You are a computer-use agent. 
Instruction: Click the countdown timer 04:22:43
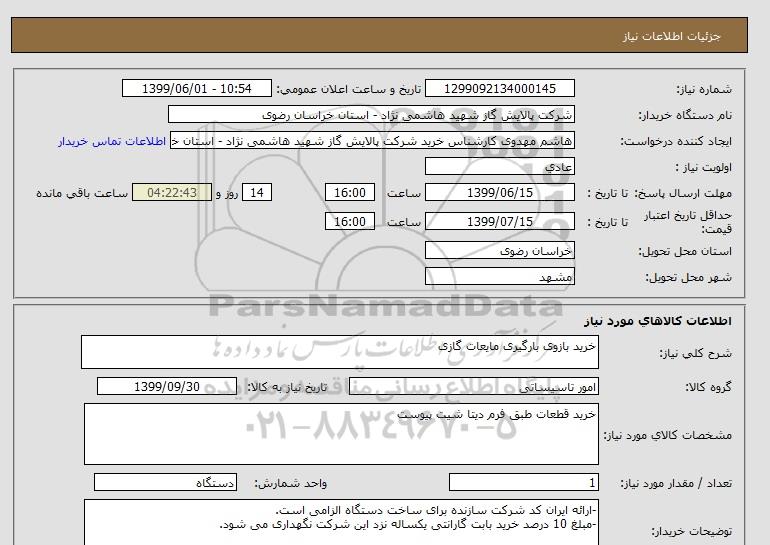[x=172, y=192]
